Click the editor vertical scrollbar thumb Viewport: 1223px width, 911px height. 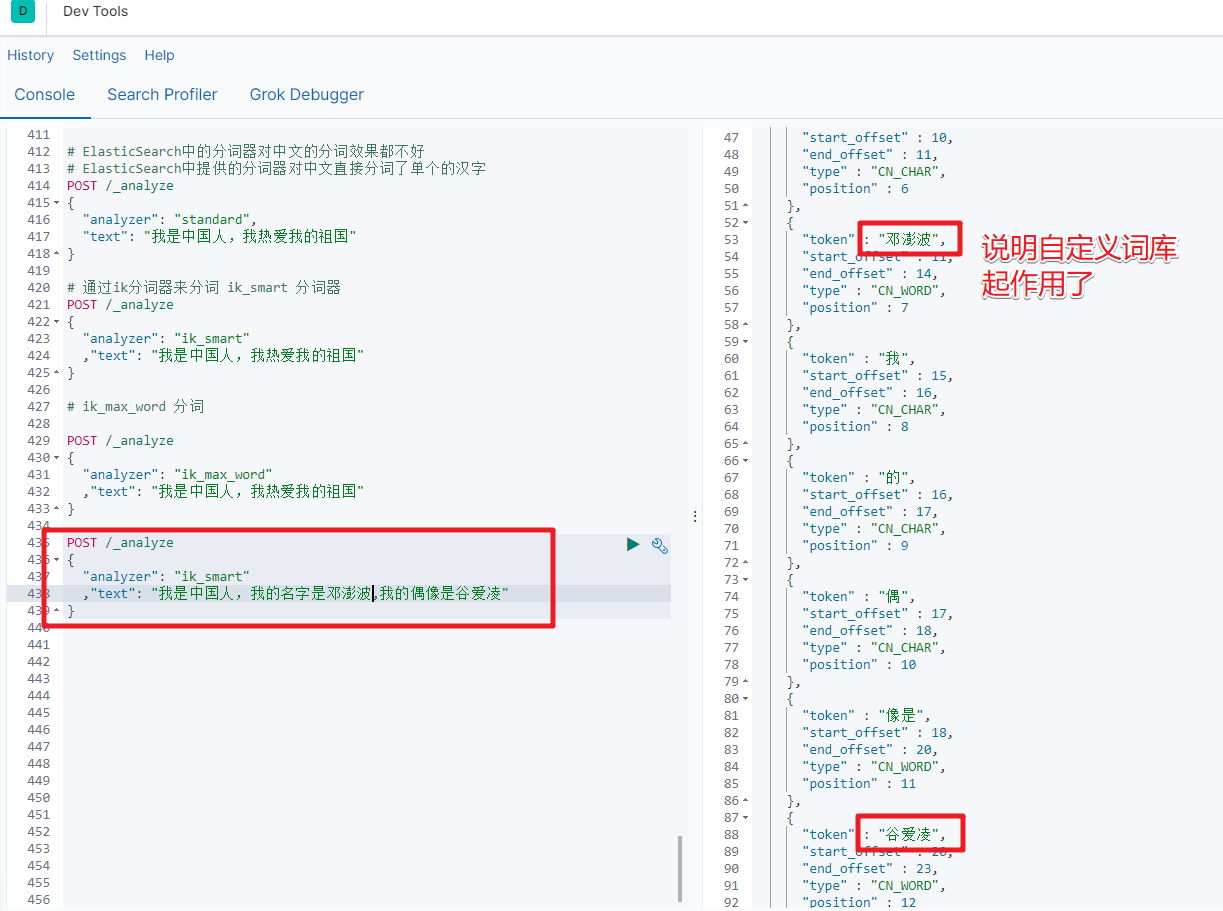click(681, 869)
